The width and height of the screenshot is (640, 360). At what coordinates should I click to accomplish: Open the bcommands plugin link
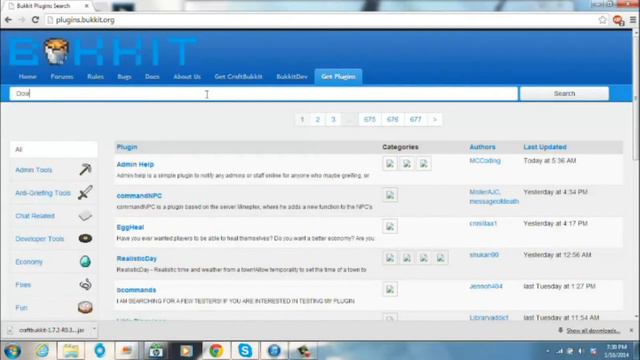coord(136,290)
